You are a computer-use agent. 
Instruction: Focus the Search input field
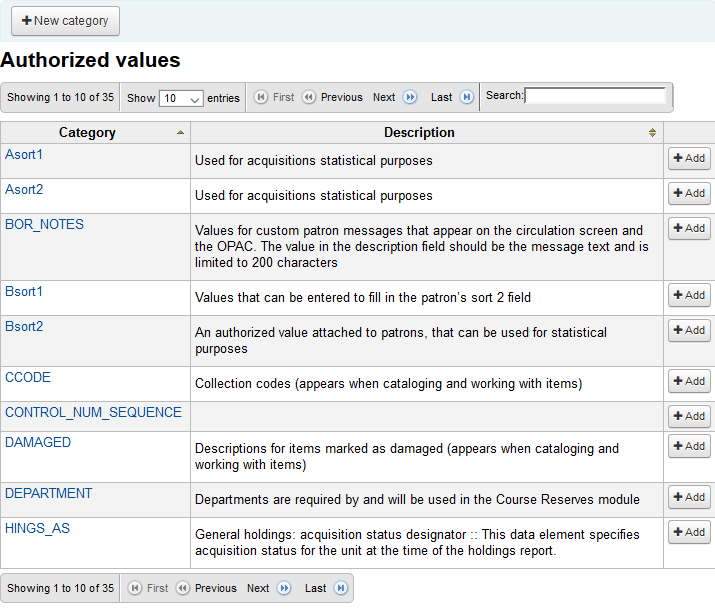pyautogui.click(x=595, y=96)
